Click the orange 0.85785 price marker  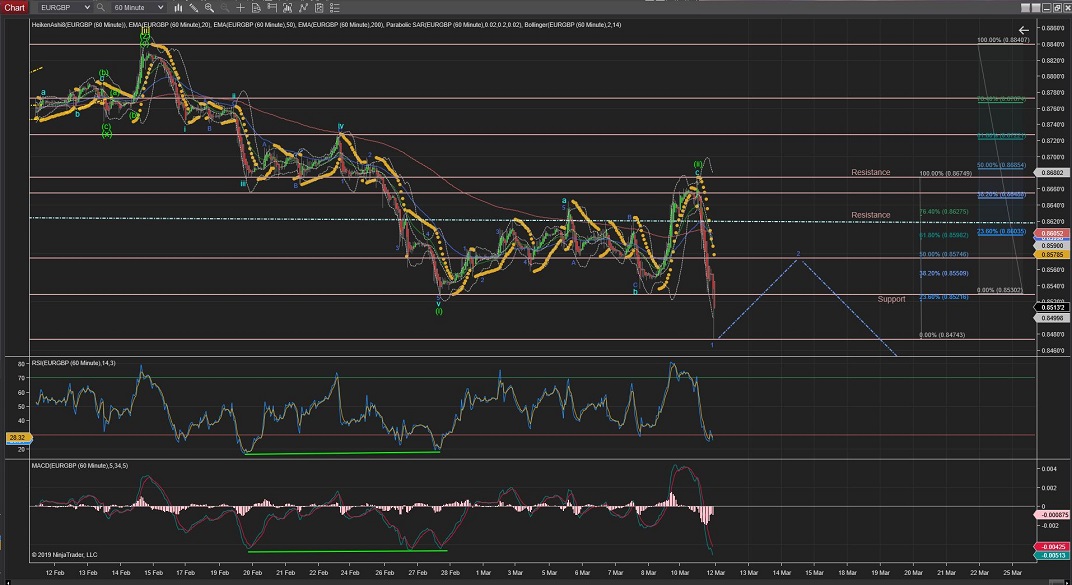pos(1051,254)
